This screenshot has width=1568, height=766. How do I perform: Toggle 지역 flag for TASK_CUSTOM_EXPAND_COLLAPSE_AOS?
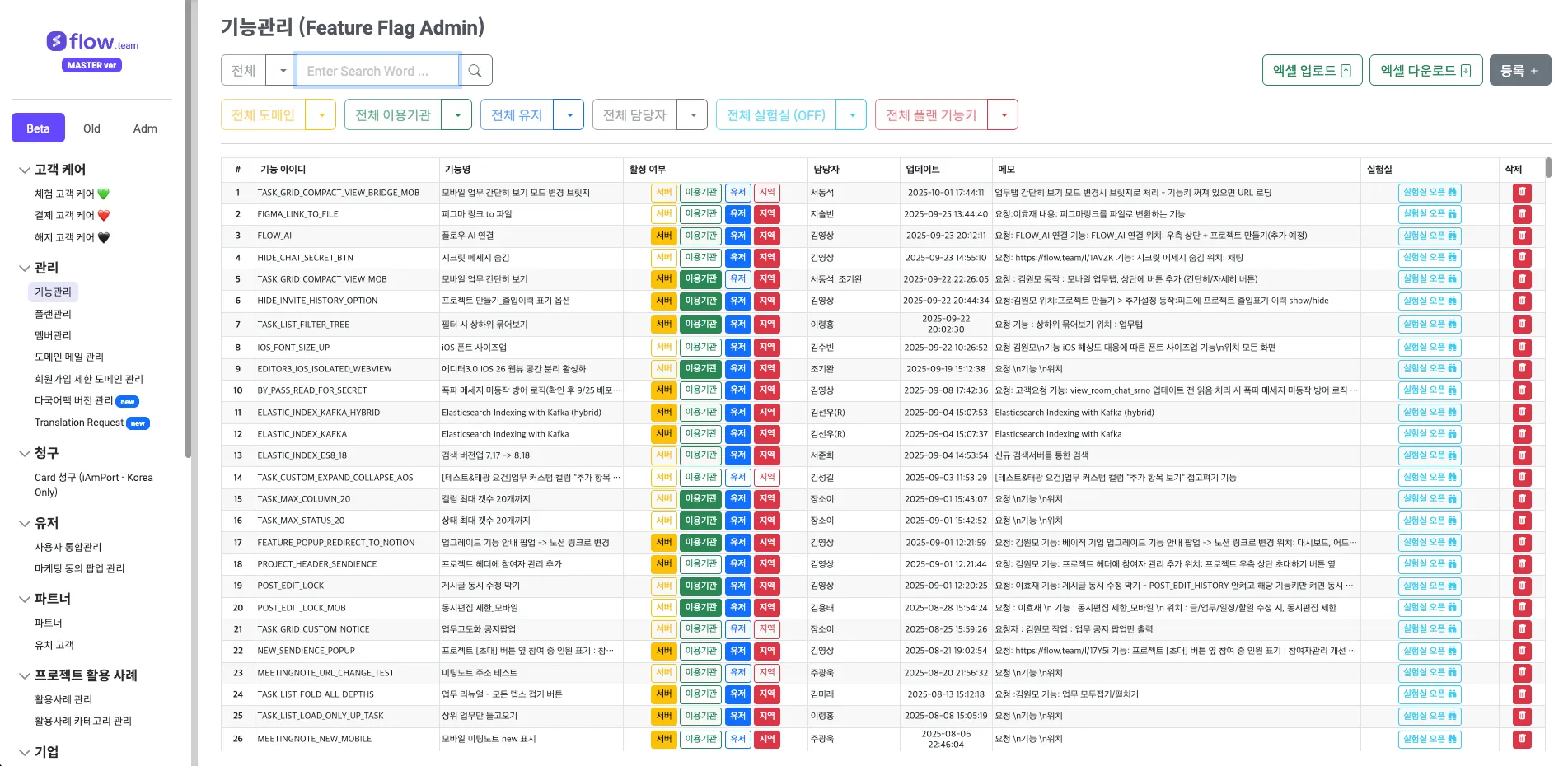click(x=767, y=478)
